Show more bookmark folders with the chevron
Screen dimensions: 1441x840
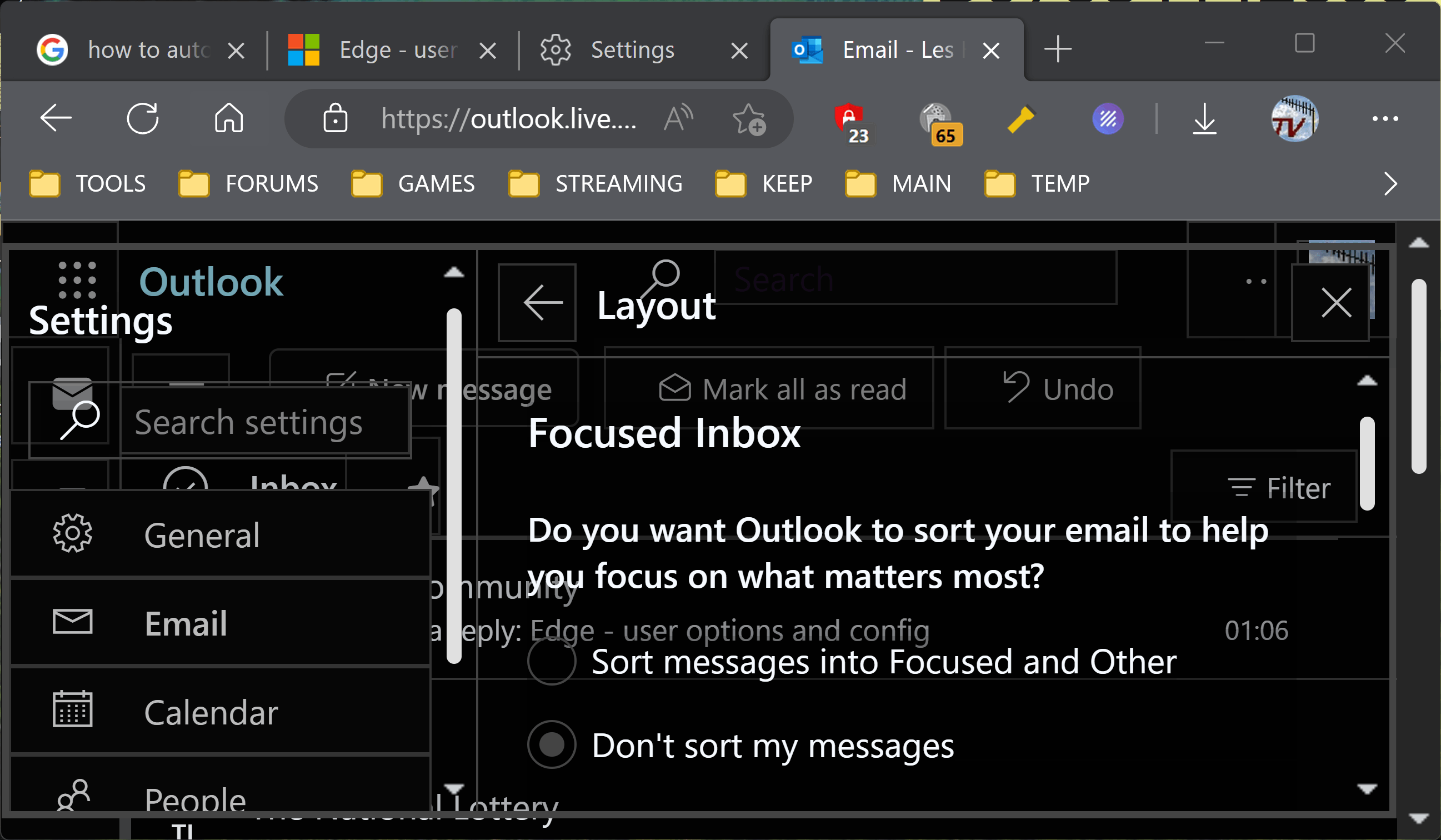pyautogui.click(x=1391, y=183)
